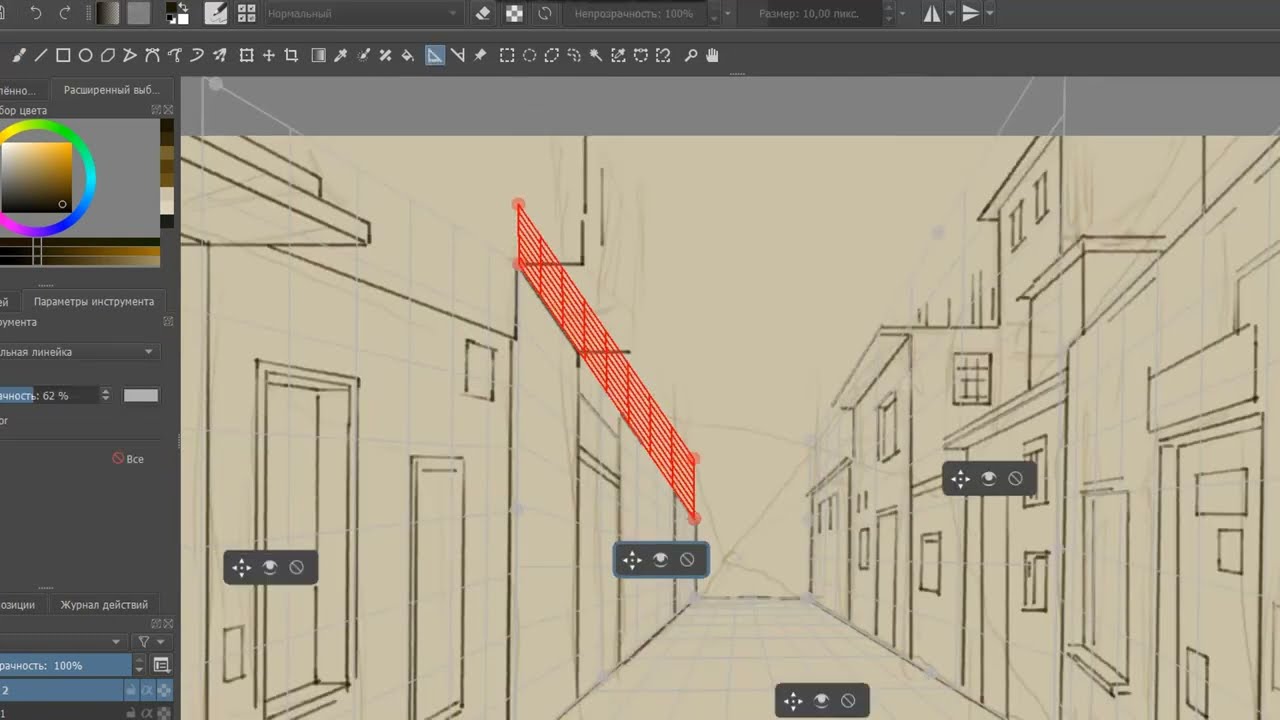Select the Move tool

[x=269, y=56]
